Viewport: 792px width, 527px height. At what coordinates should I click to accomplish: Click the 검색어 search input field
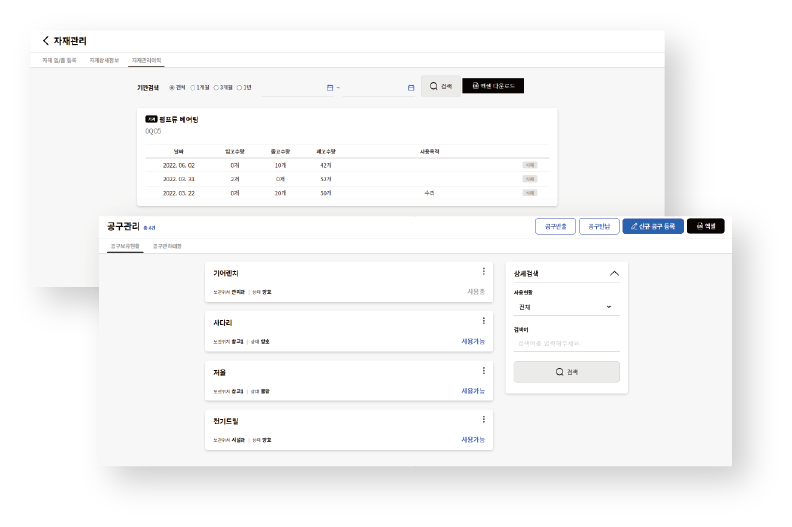pos(566,344)
